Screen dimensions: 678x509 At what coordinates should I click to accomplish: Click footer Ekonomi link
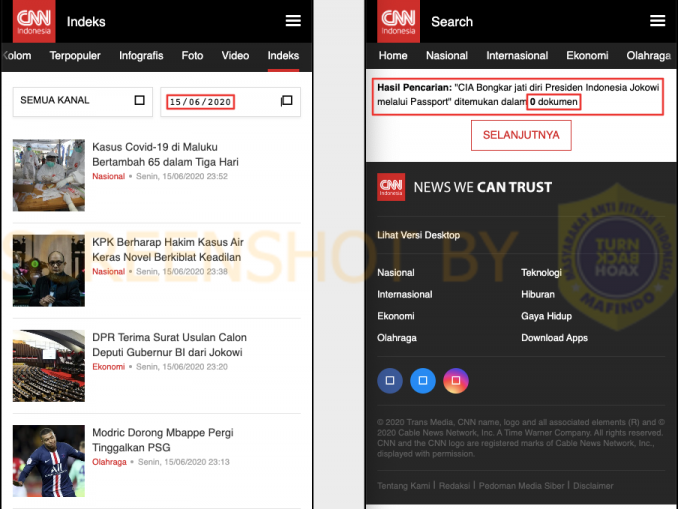tap(396, 316)
